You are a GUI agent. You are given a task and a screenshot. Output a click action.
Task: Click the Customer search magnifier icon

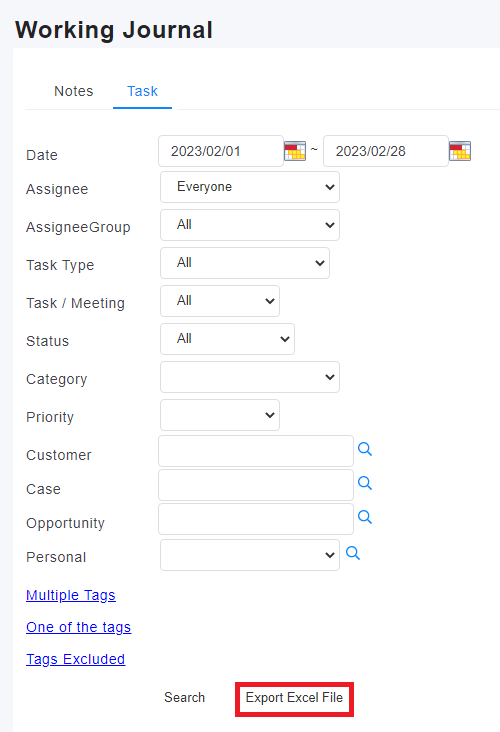[365, 449]
